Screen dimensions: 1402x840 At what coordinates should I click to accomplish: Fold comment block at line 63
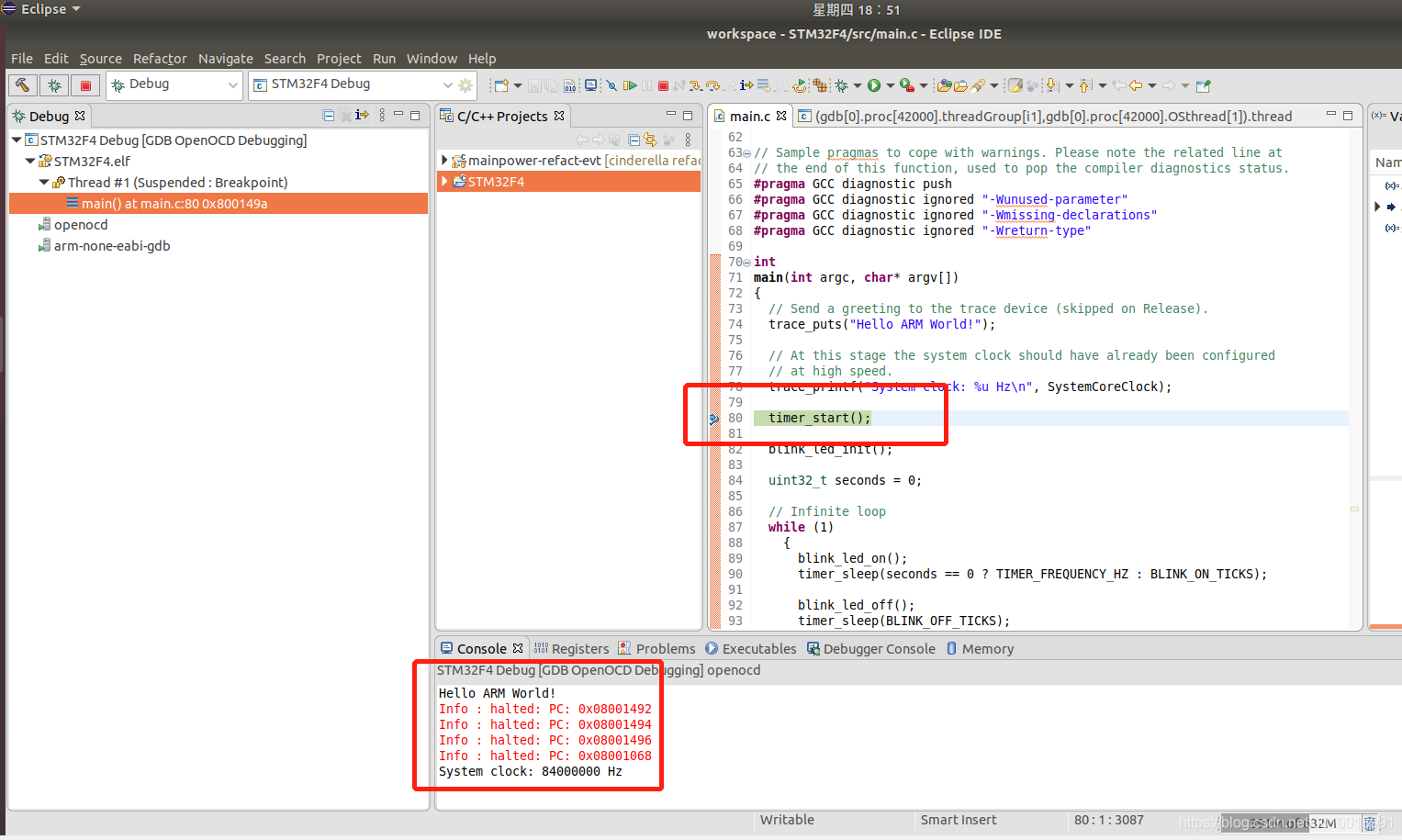pyautogui.click(x=746, y=153)
